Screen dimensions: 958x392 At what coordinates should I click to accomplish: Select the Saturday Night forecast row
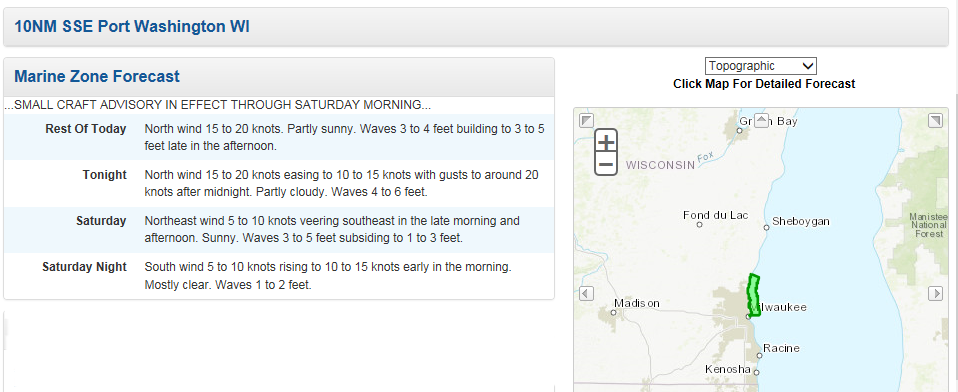point(279,276)
